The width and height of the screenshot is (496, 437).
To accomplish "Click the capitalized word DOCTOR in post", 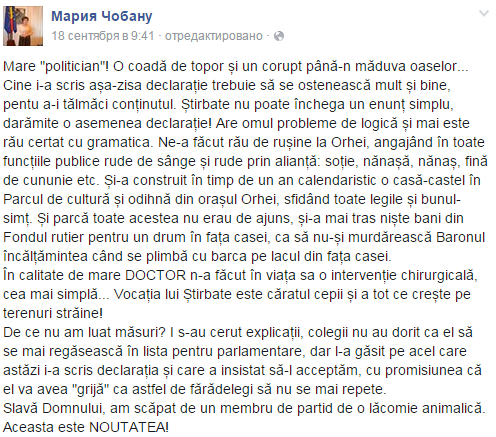I will coord(155,275).
